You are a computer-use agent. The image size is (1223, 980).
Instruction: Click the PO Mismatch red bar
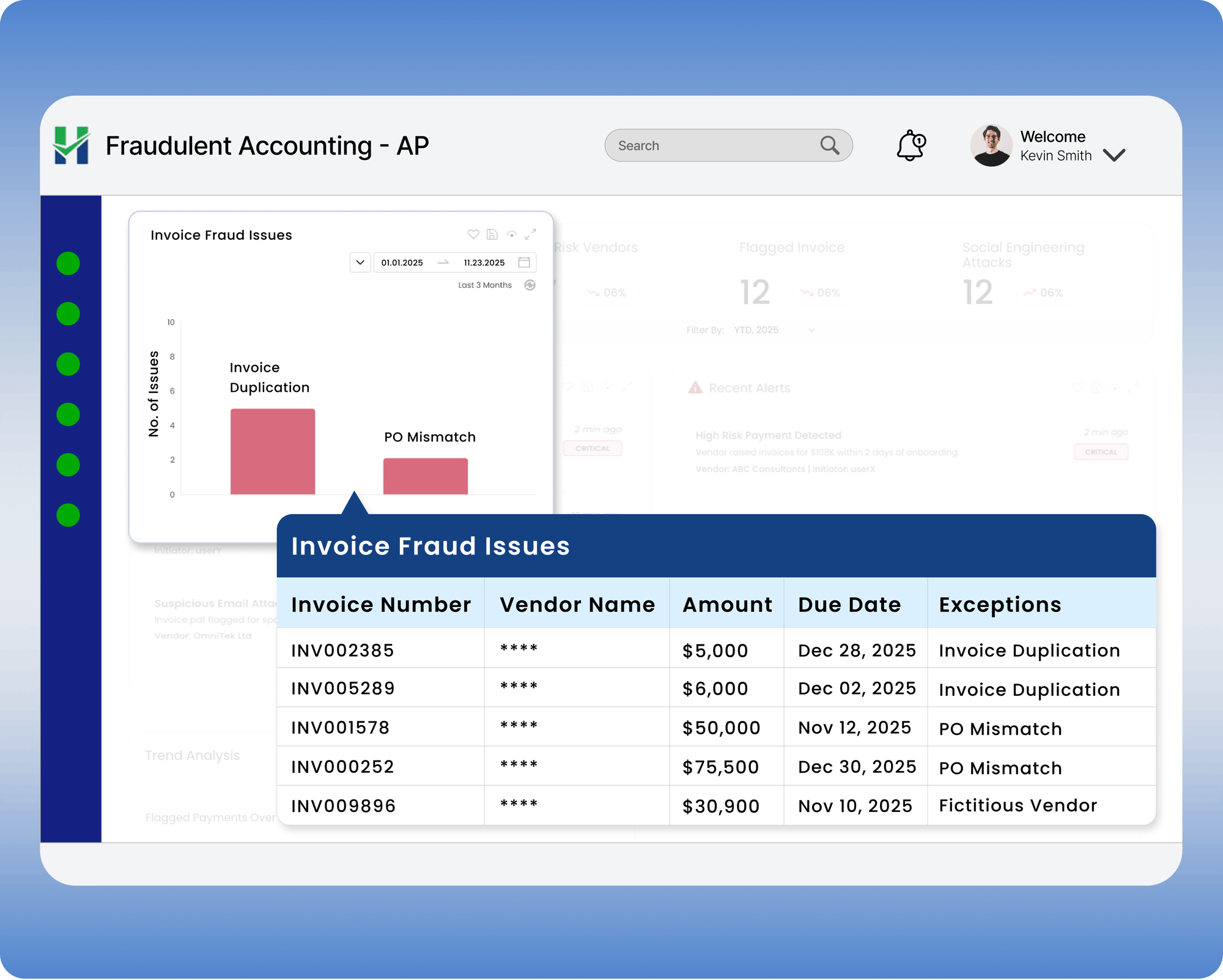[x=426, y=476]
